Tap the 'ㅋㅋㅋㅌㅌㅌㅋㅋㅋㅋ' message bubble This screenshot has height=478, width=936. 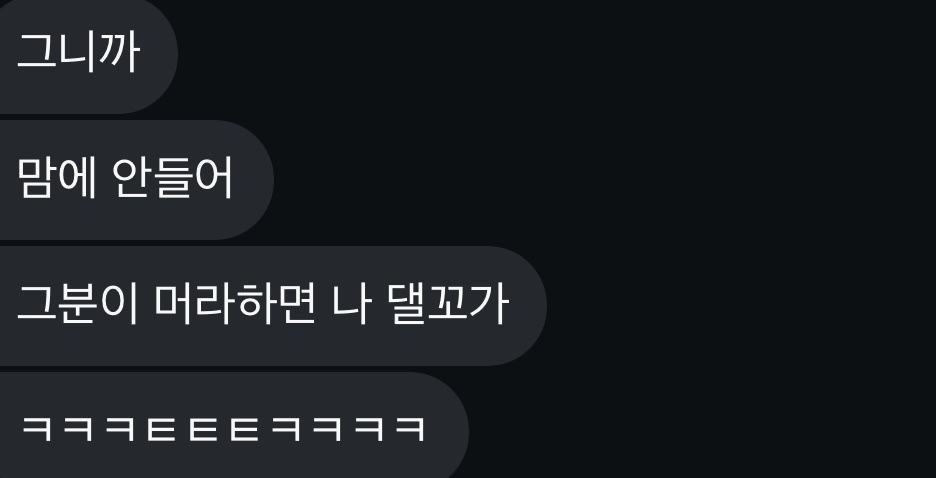click(x=234, y=425)
